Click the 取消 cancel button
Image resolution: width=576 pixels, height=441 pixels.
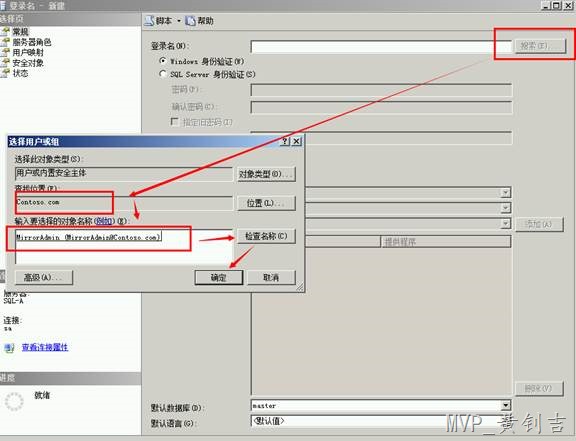point(271,277)
